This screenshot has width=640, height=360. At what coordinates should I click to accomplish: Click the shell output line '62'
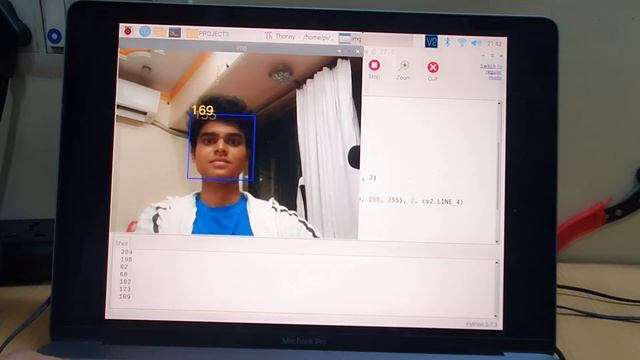[x=124, y=267]
